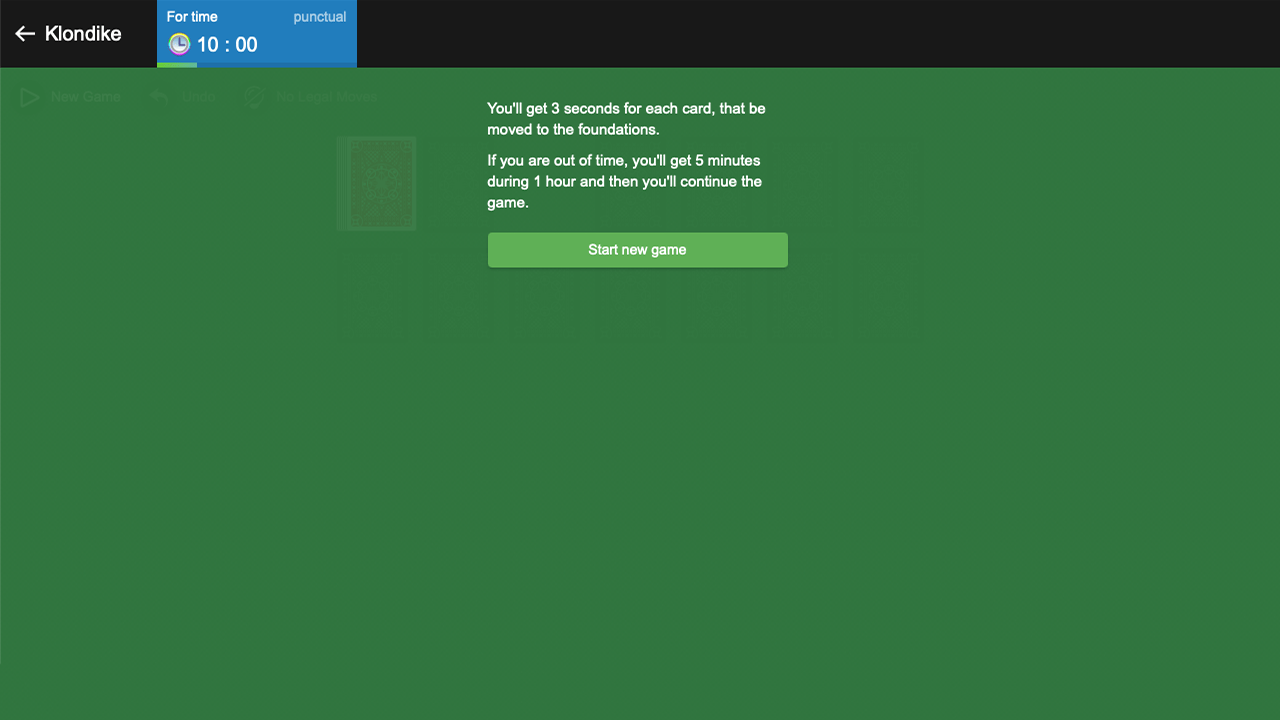The image size is (1280, 720).
Task: Activate the timed punctual mode option
Action: [320, 17]
